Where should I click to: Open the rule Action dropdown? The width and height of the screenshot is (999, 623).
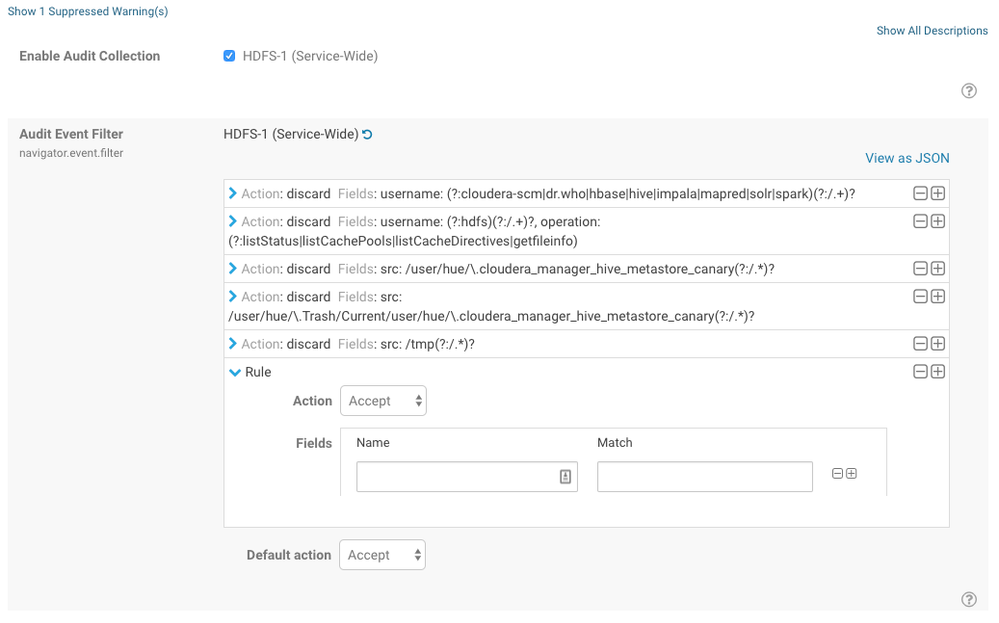click(383, 401)
